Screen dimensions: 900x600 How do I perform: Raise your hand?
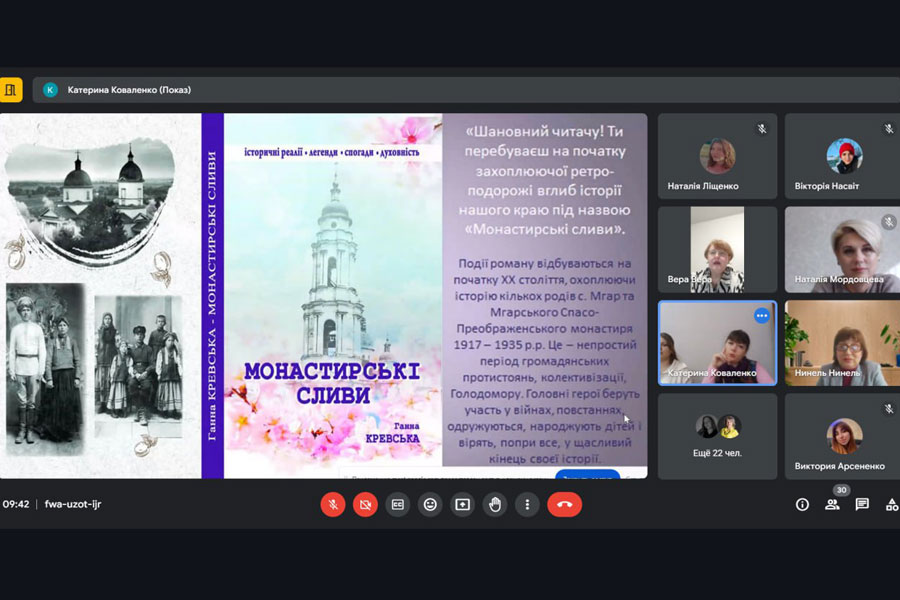point(495,505)
